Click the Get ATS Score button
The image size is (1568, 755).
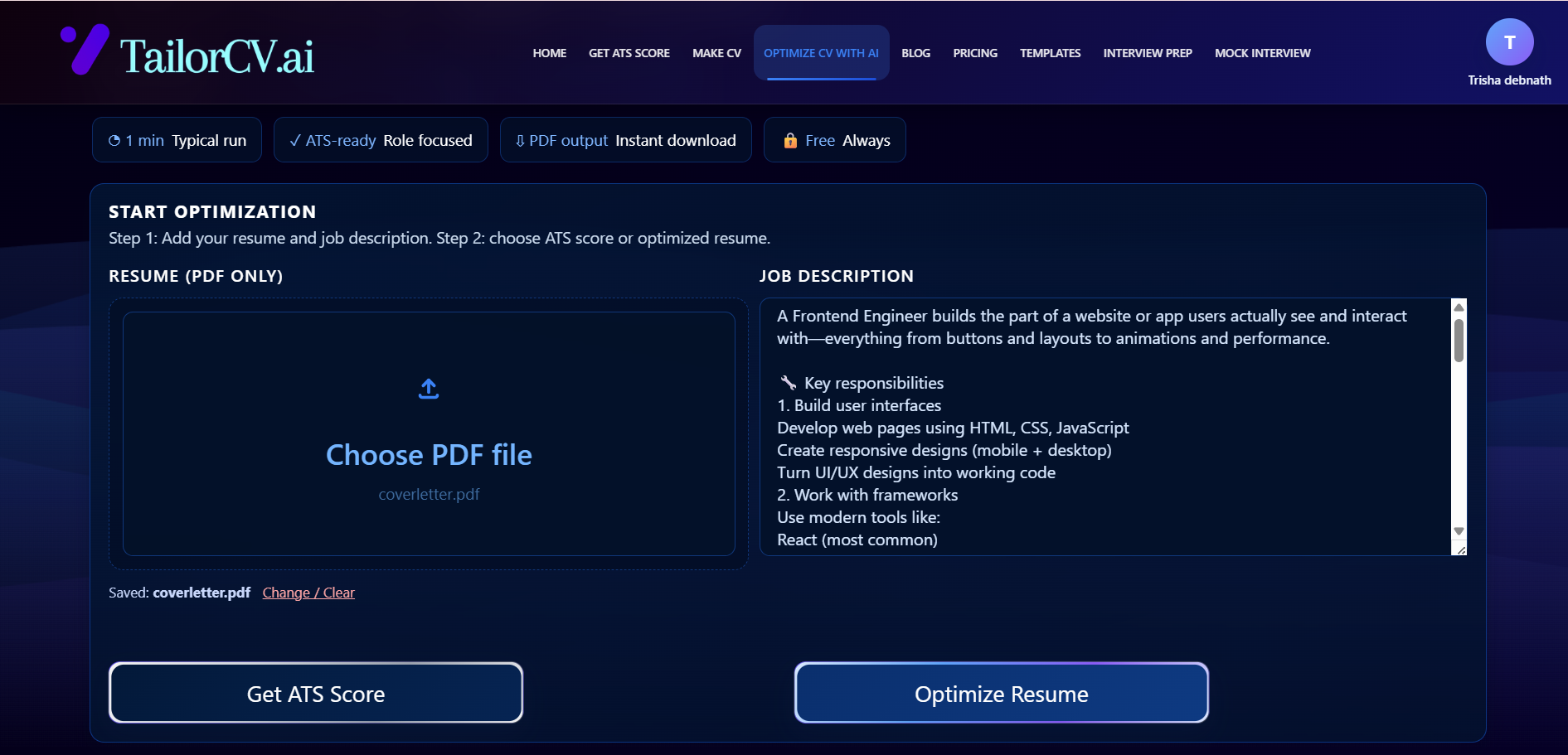click(316, 693)
